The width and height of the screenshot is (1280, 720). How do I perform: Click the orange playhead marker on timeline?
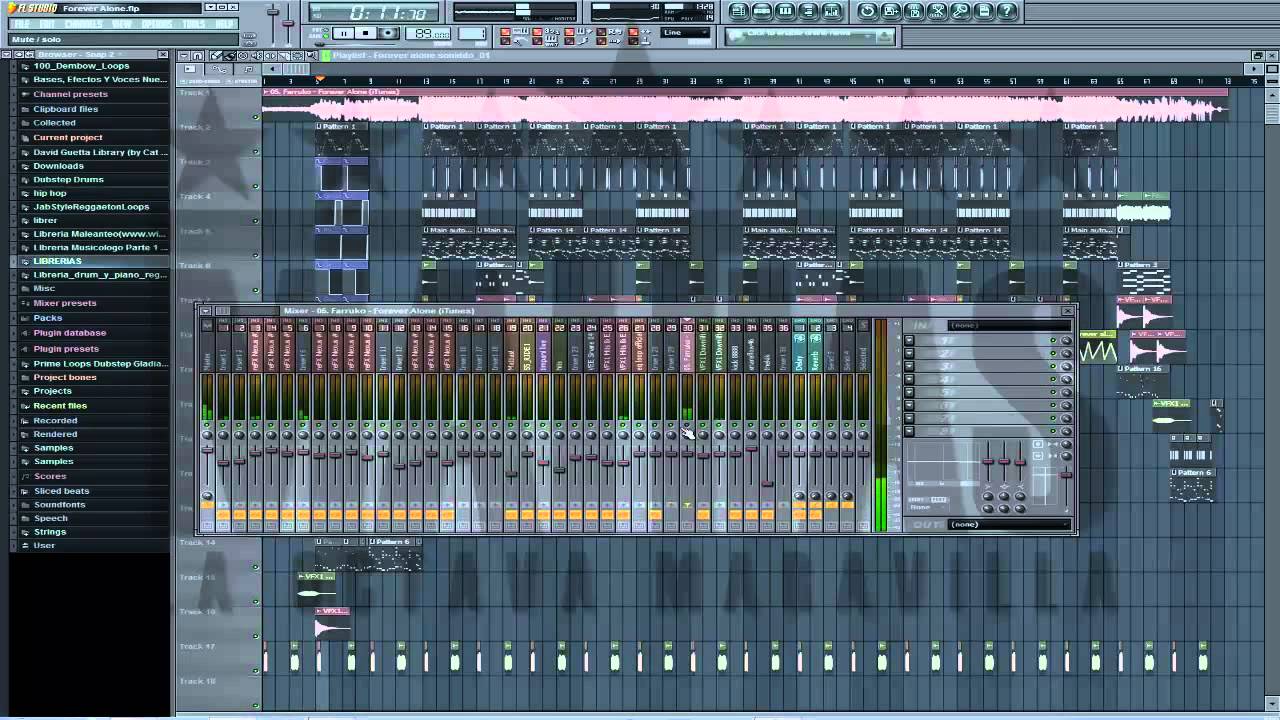click(x=320, y=80)
